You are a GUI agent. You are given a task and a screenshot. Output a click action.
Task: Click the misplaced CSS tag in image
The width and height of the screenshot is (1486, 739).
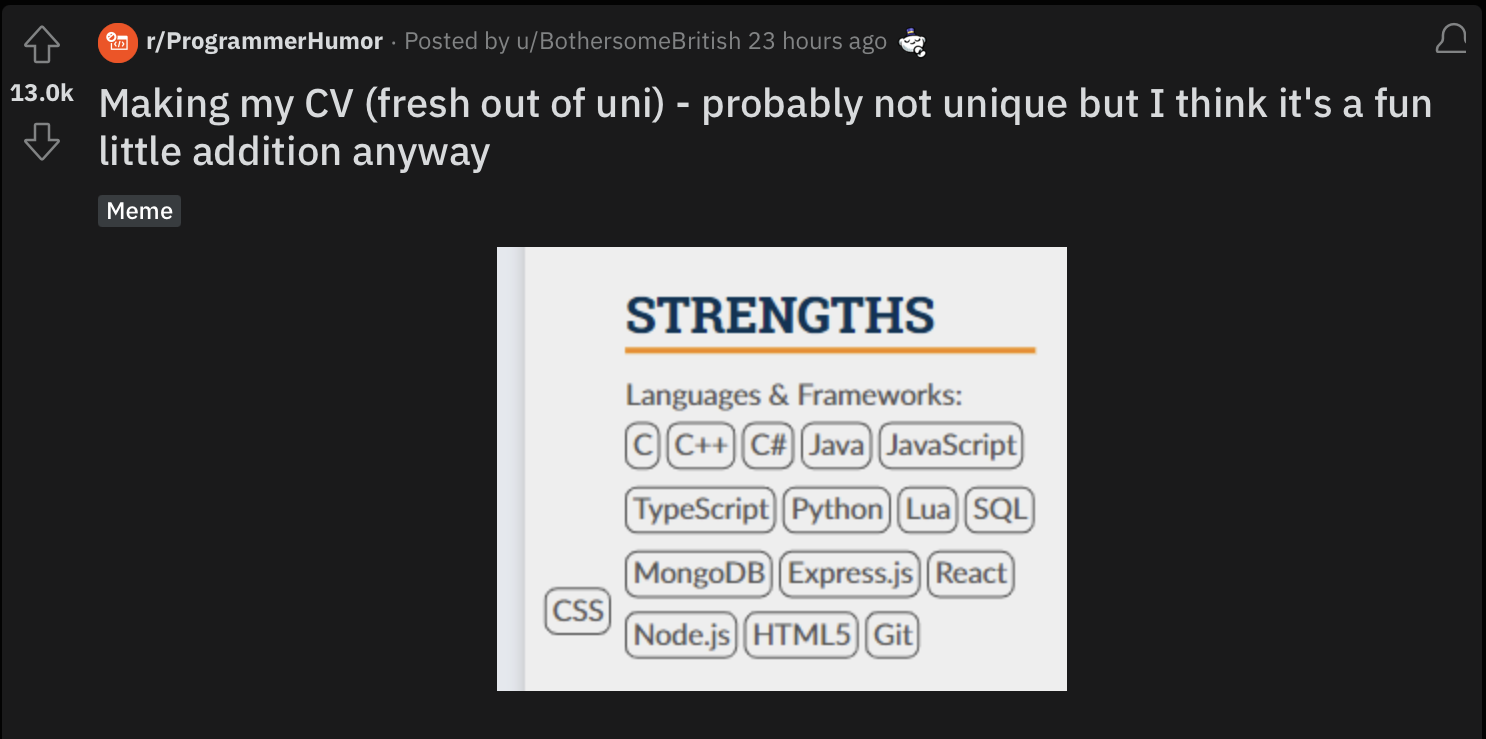tap(578, 610)
